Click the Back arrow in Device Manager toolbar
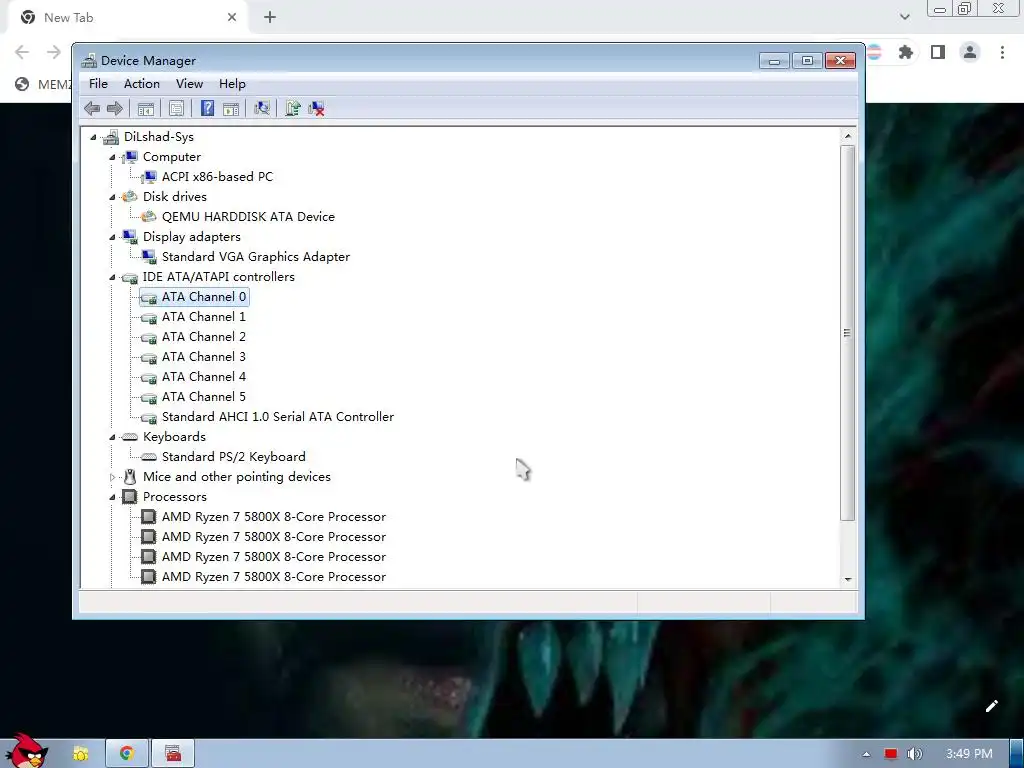Viewport: 1024px width, 768px height. pyautogui.click(x=92, y=108)
